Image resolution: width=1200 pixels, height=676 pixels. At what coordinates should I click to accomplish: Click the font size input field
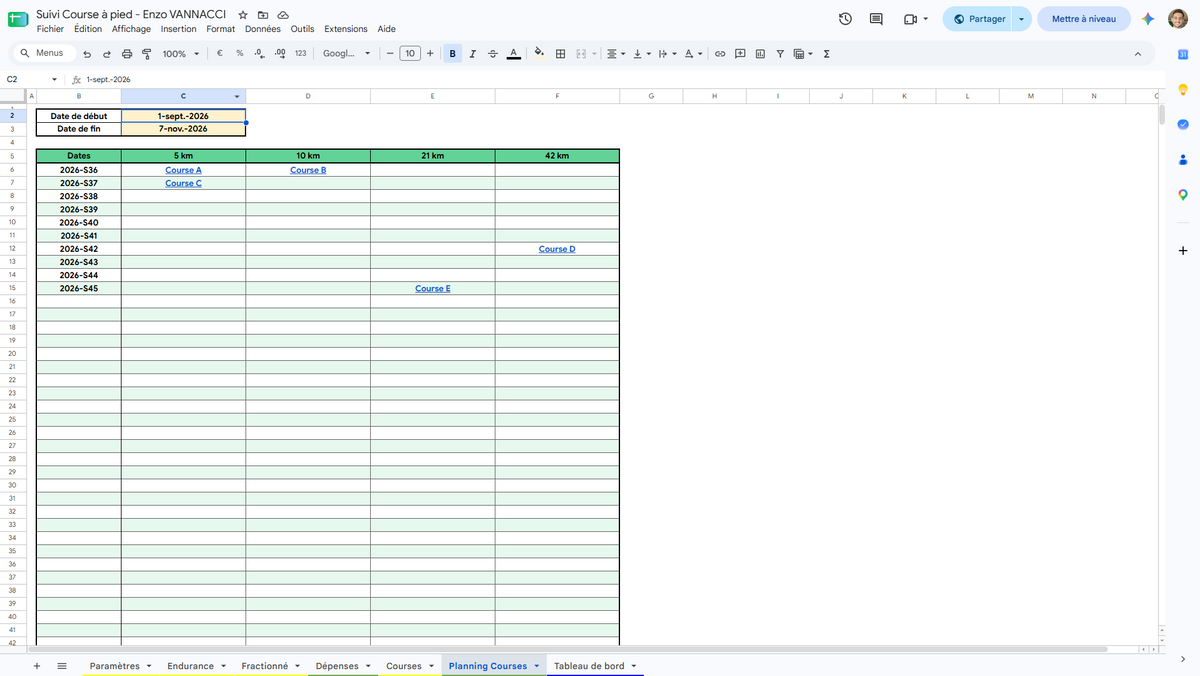(x=410, y=54)
